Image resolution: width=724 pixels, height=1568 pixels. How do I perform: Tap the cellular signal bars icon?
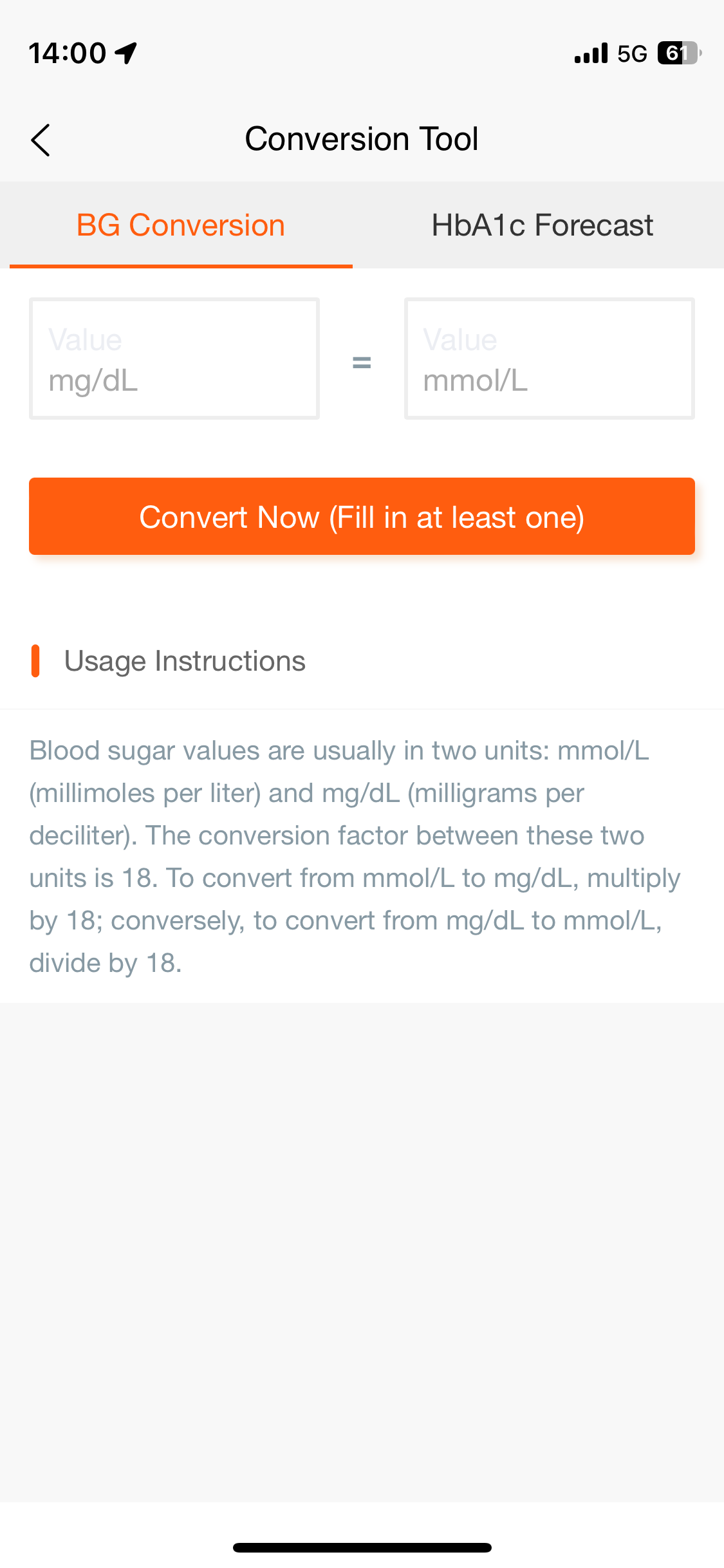[591, 53]
